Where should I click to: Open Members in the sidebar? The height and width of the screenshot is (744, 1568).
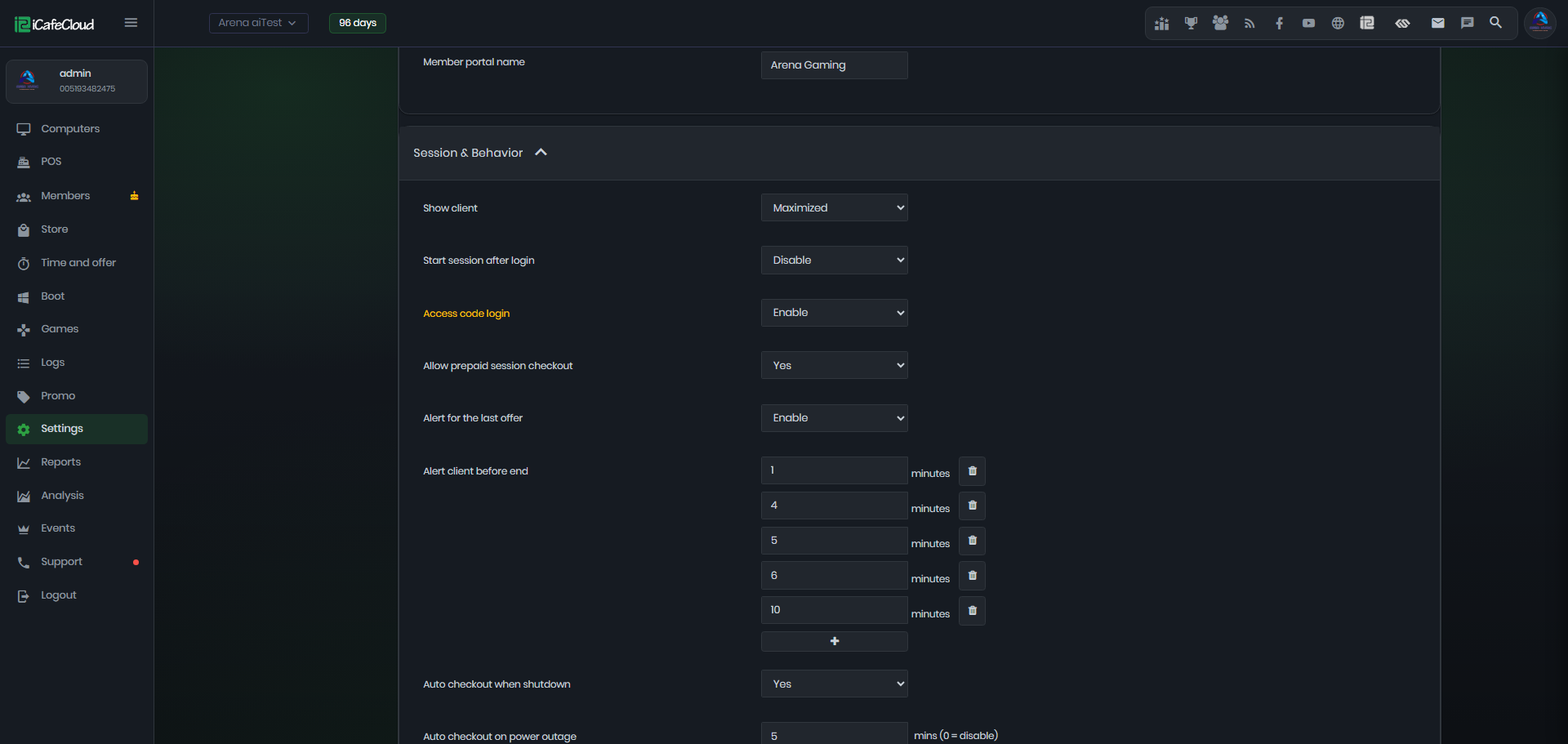77,196
